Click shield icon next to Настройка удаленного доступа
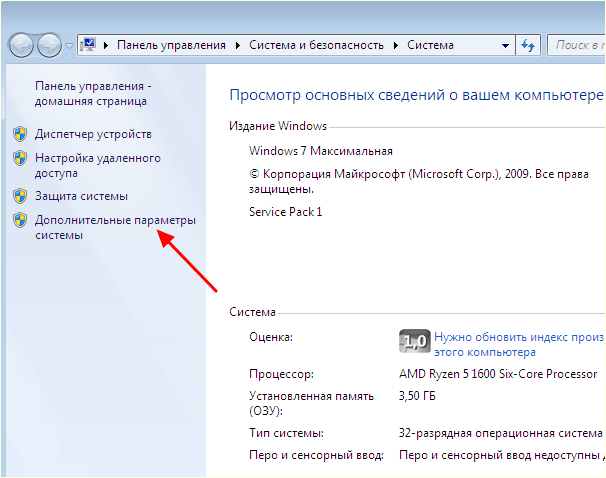Image resolution: width=606 pixels, height=478 pixels. [x=20, y=158]
